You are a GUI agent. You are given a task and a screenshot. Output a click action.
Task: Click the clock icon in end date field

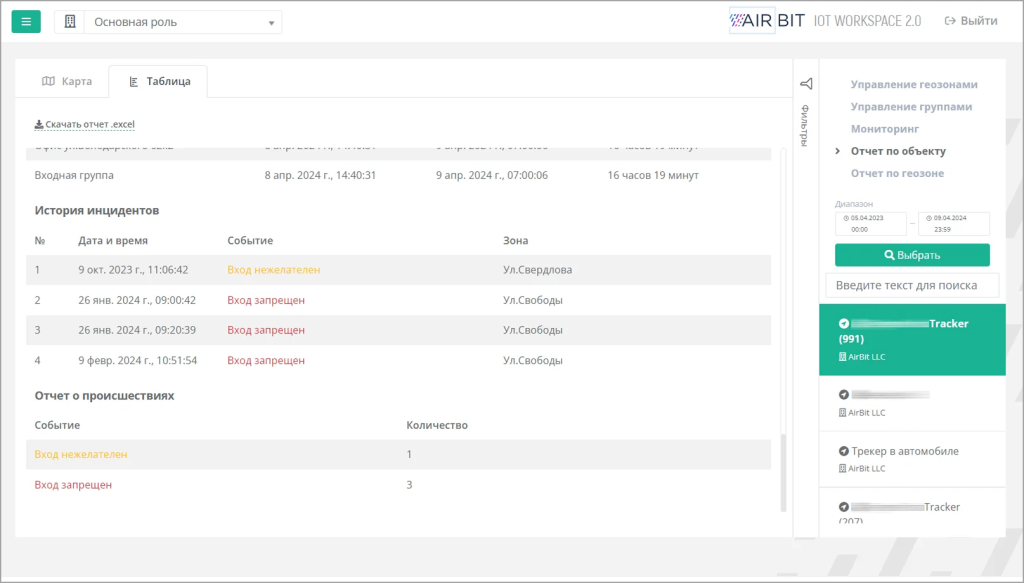click(930, 218)
